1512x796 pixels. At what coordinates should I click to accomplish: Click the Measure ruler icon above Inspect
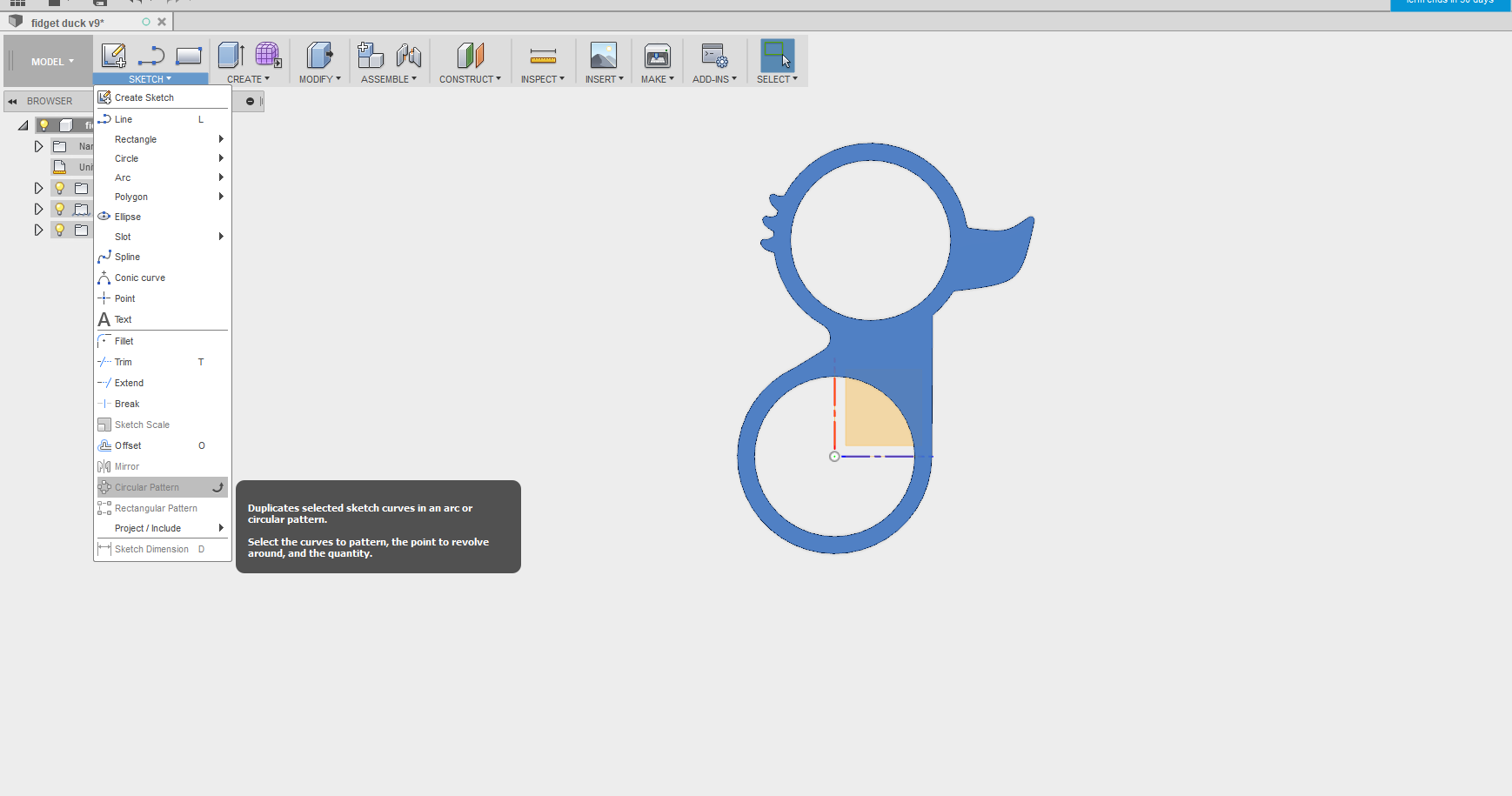click(543, 57)
